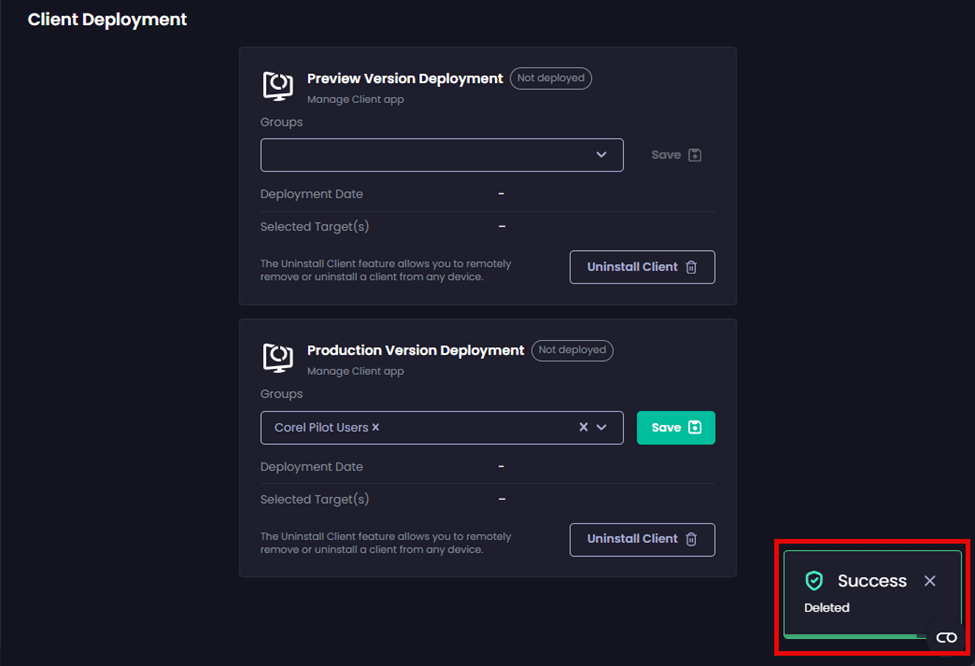Click the infinity widget icon at bottom right
The height and width of the screenshot is (666, 975).
pos(946,638)
